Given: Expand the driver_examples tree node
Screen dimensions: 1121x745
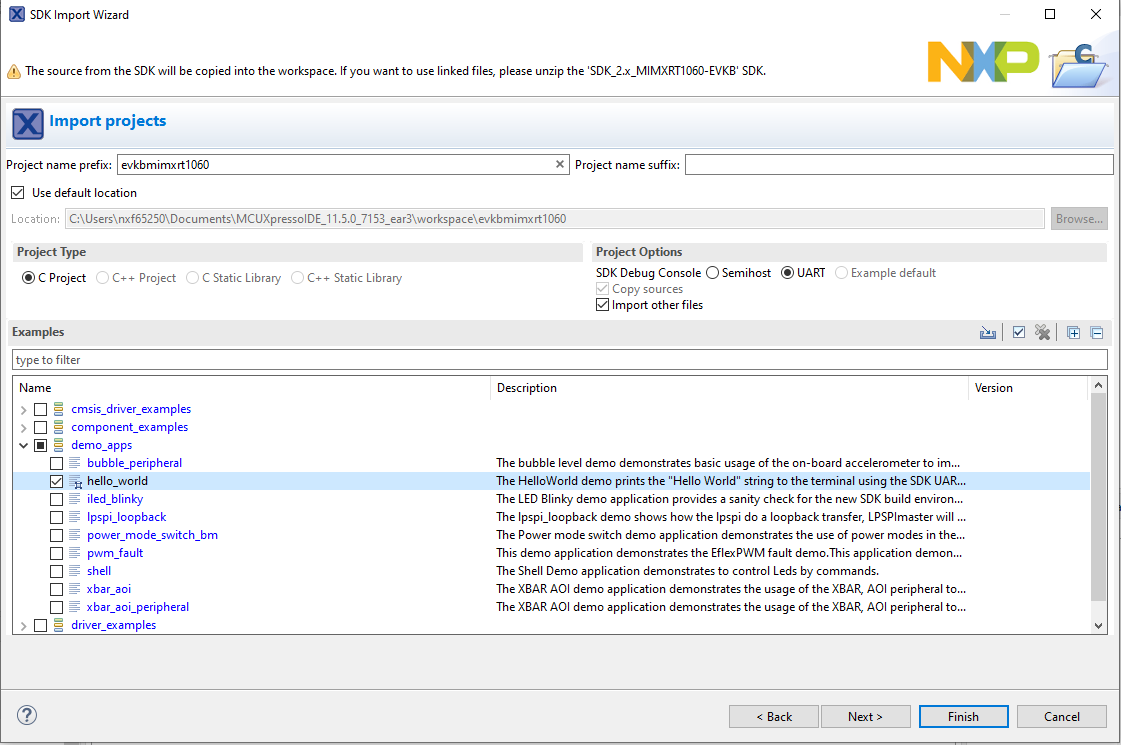Looking at the screenshot, I should pos(24,625).
